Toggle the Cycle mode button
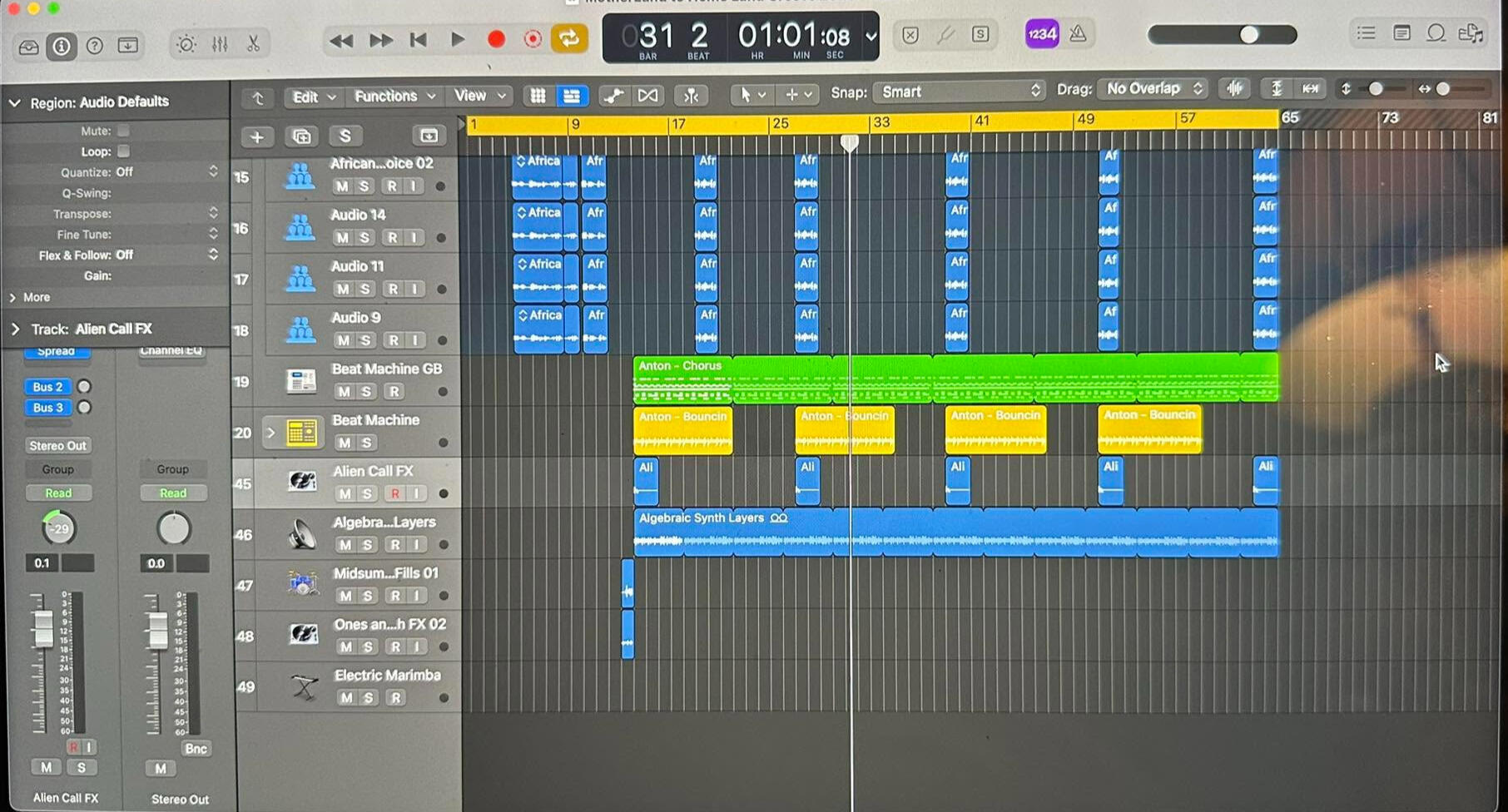1508x812 pixels. click(569, 38)
